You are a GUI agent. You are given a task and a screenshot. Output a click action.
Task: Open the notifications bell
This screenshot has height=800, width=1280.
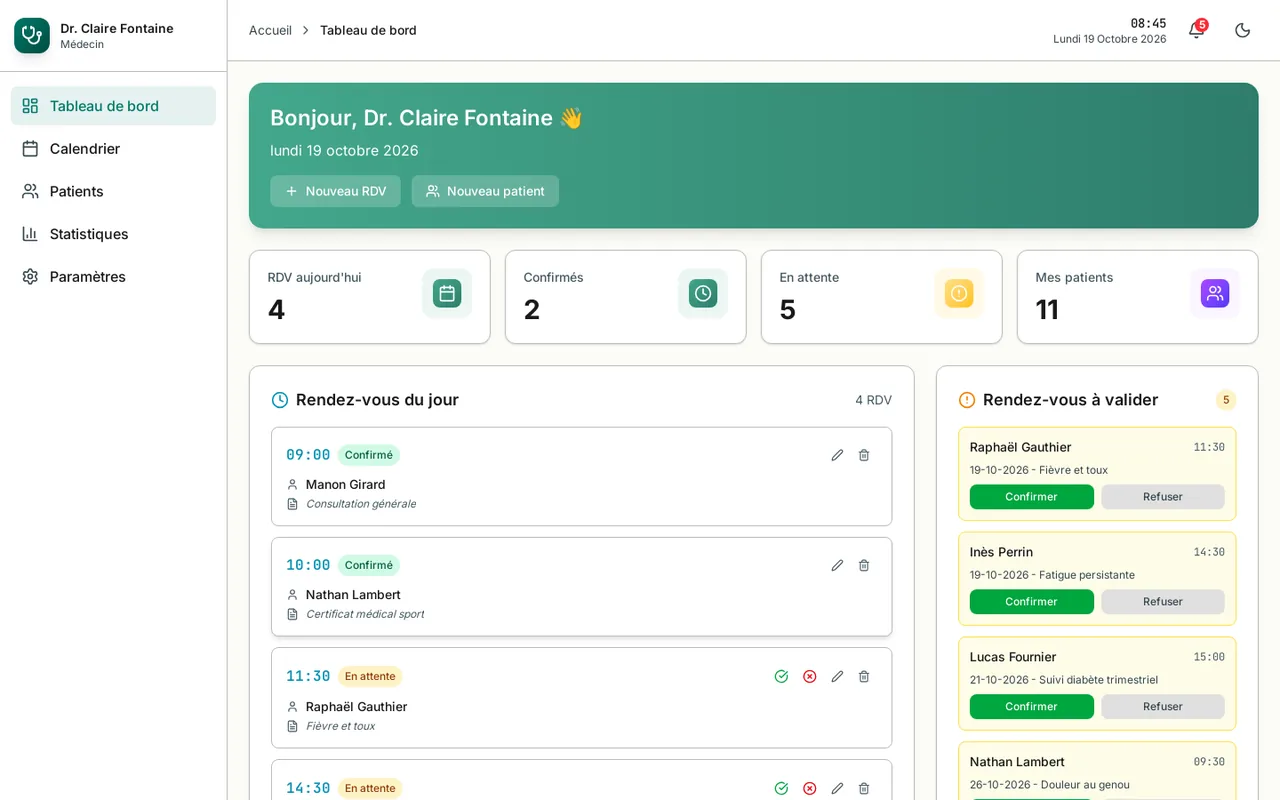coord(1196,30)
